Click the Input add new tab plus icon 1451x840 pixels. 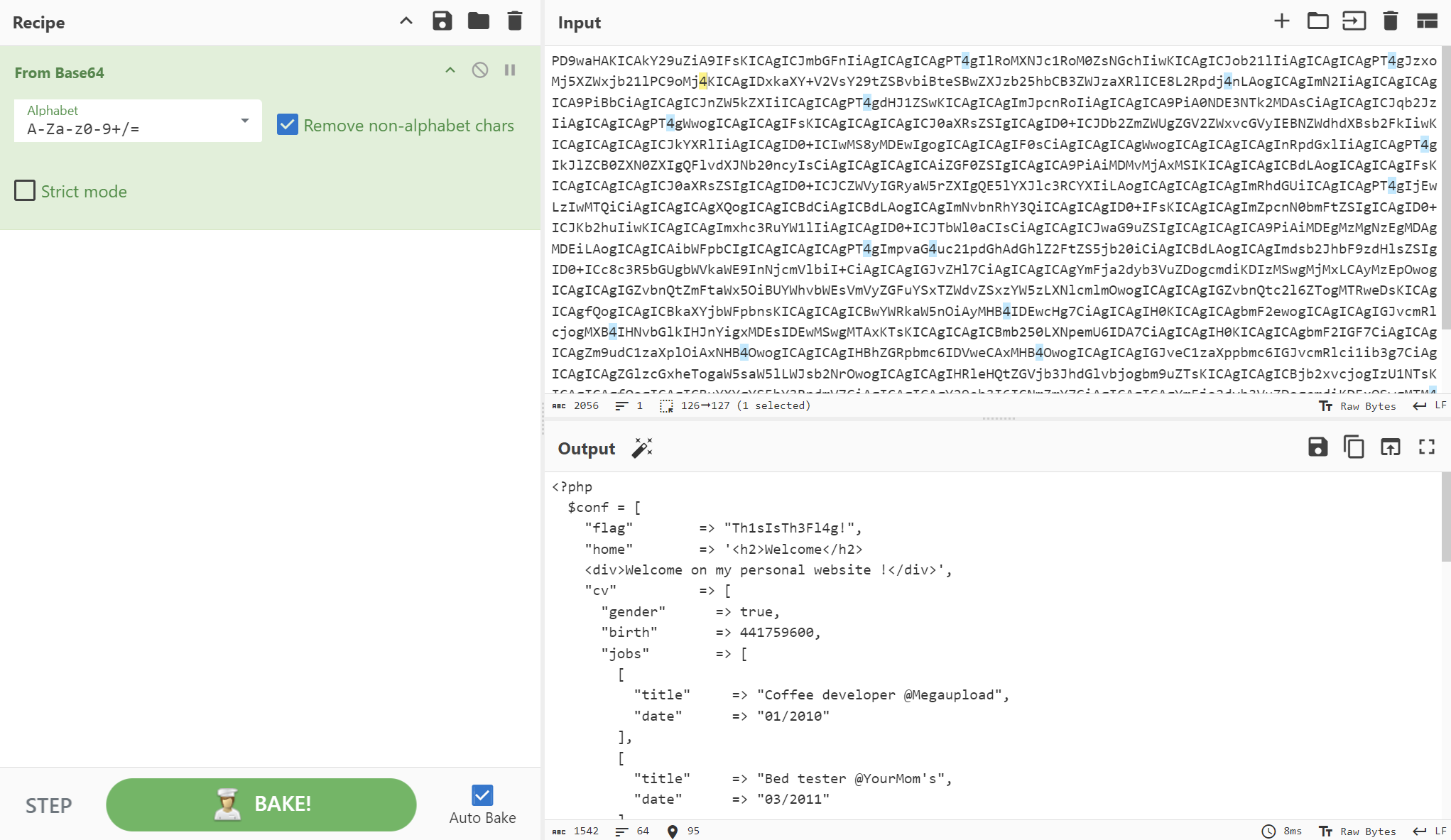(x=1282, y=22)
